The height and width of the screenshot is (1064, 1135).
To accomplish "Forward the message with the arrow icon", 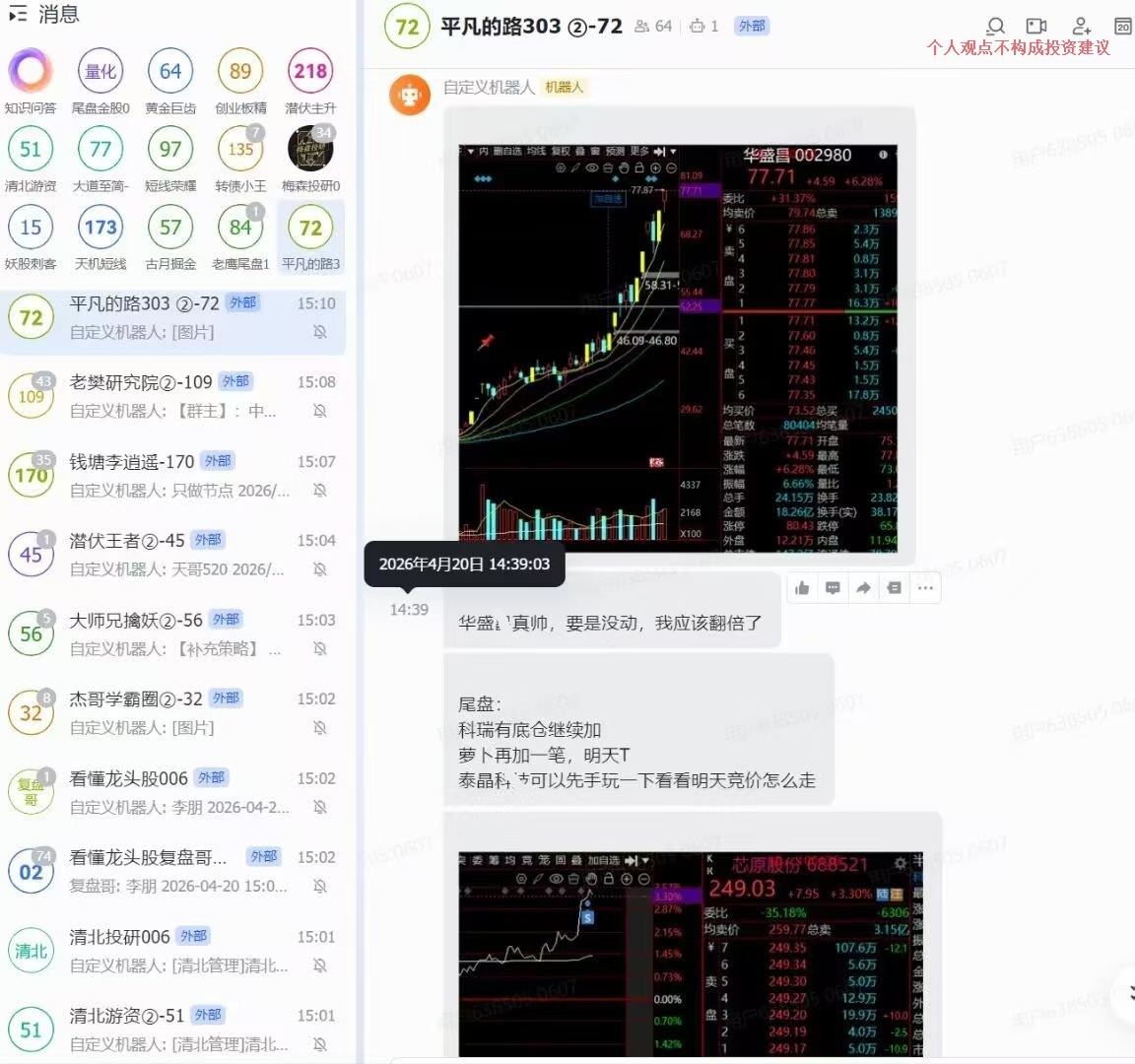I will point(863,588).
